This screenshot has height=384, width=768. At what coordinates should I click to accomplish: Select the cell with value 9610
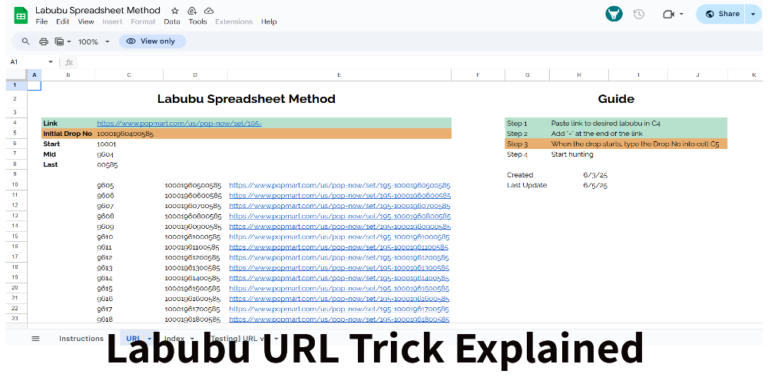click(x=129, y=237)
